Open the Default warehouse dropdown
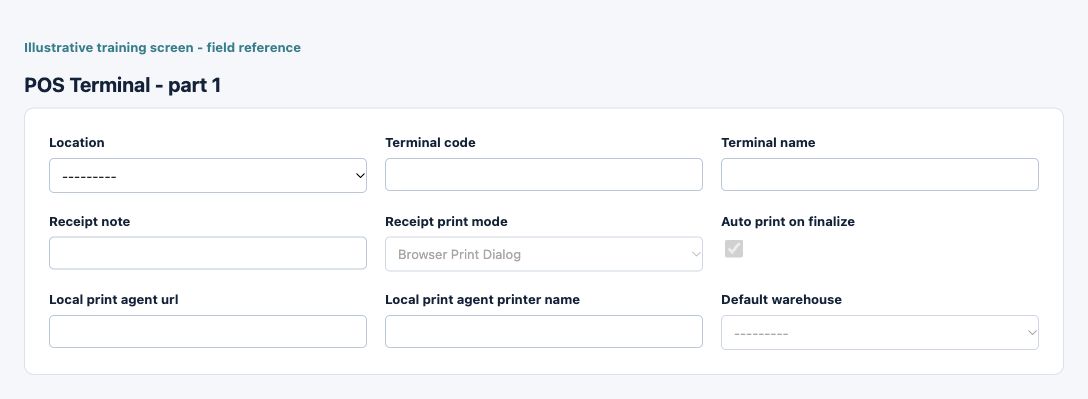Image resolution: width=1088 pixels, height=399 pixels. click(x=879, y=333)
